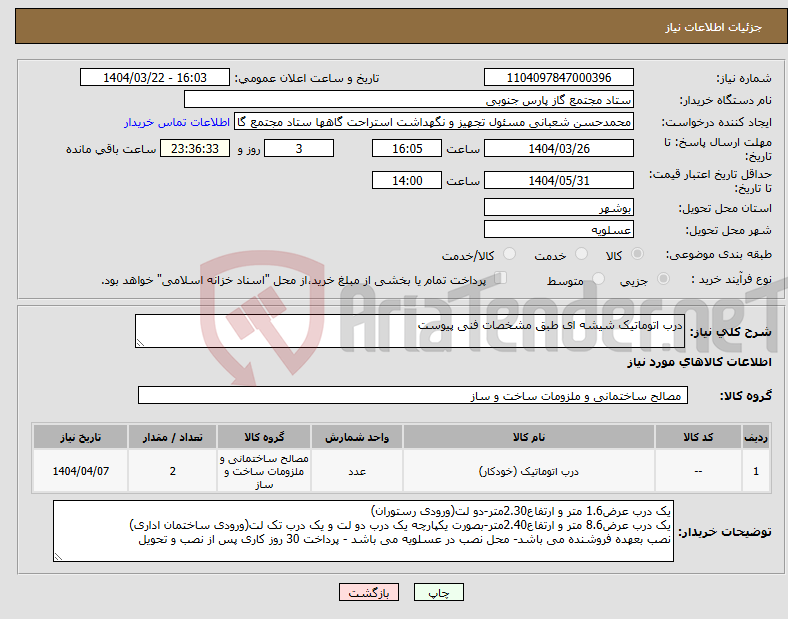Click the row number cell 1
Screen dimensions: 788x619
756,471
